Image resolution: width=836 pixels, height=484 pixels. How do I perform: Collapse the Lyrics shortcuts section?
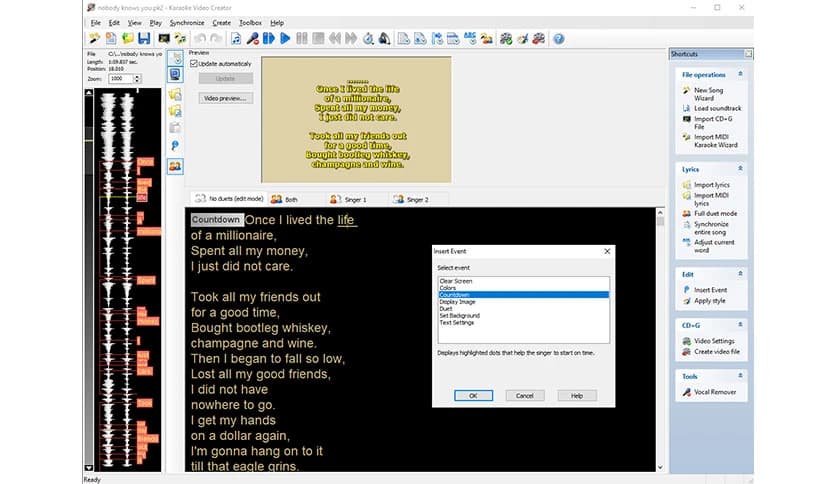pyautogui.click(x=740, y=168)
